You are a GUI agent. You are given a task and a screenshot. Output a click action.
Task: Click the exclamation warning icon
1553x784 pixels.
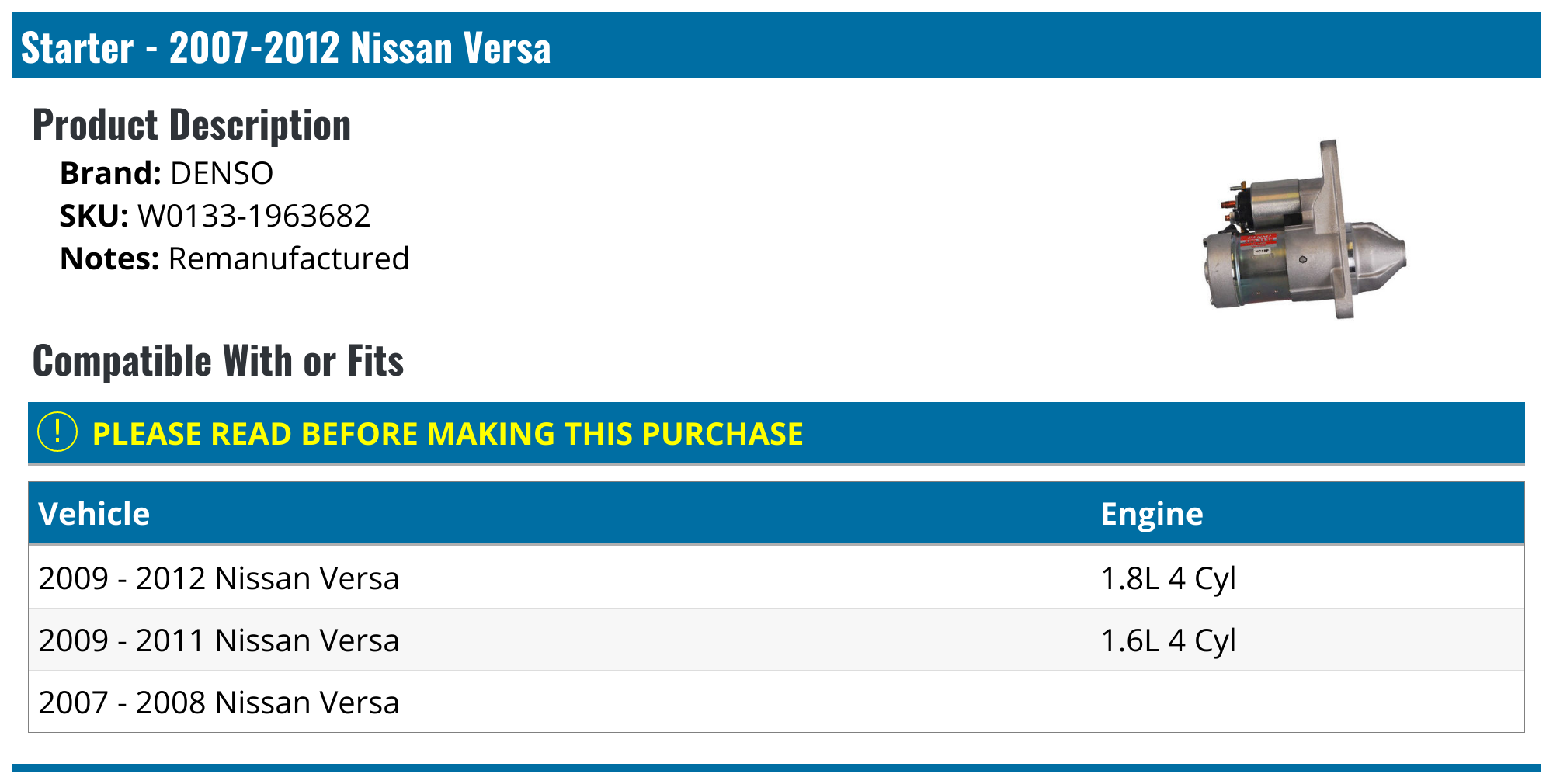pyautogui.click(x=57, y=432)
